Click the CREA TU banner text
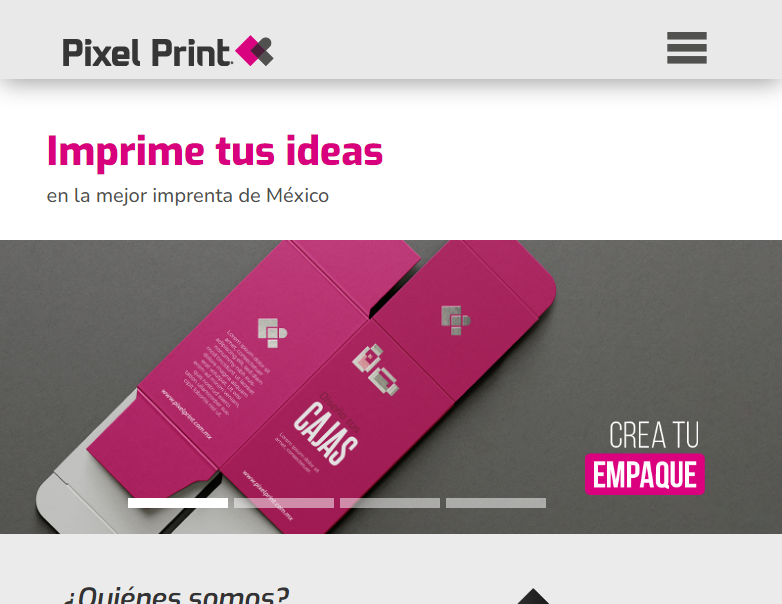The height and width of the screenshot is (604, 782). click(x=654, y=435)
